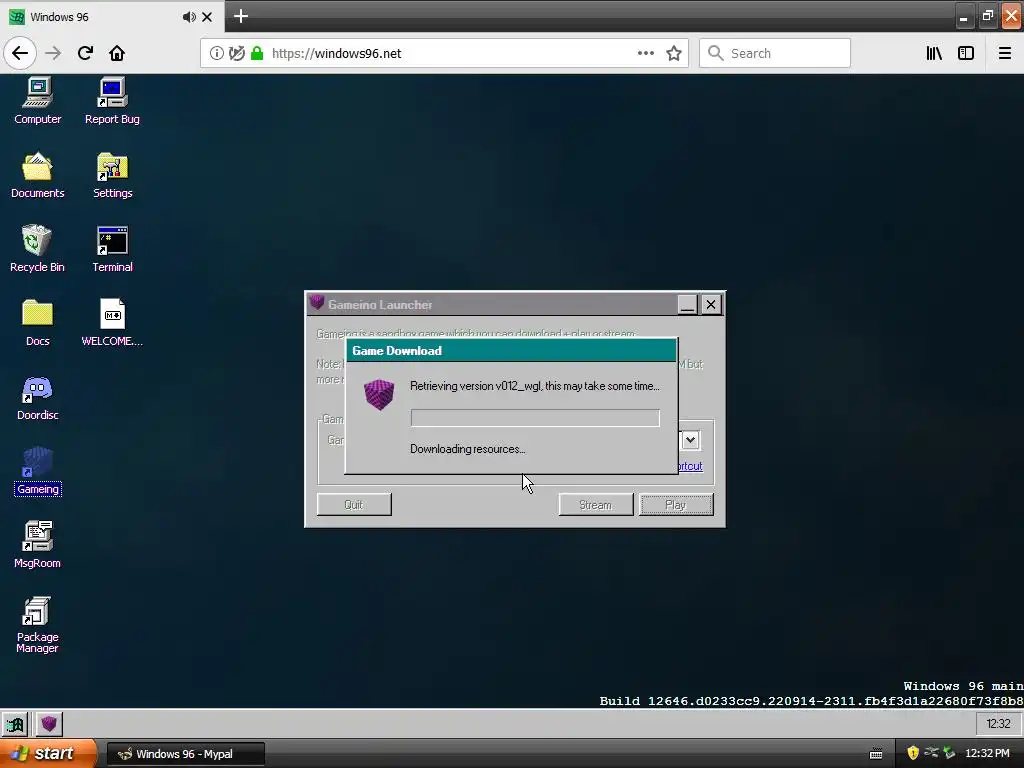This screenshot has height=768, width=1024.
Task: Click the keyboard icon in system tray
Action: pyautogui.click(x=876, y=754)
